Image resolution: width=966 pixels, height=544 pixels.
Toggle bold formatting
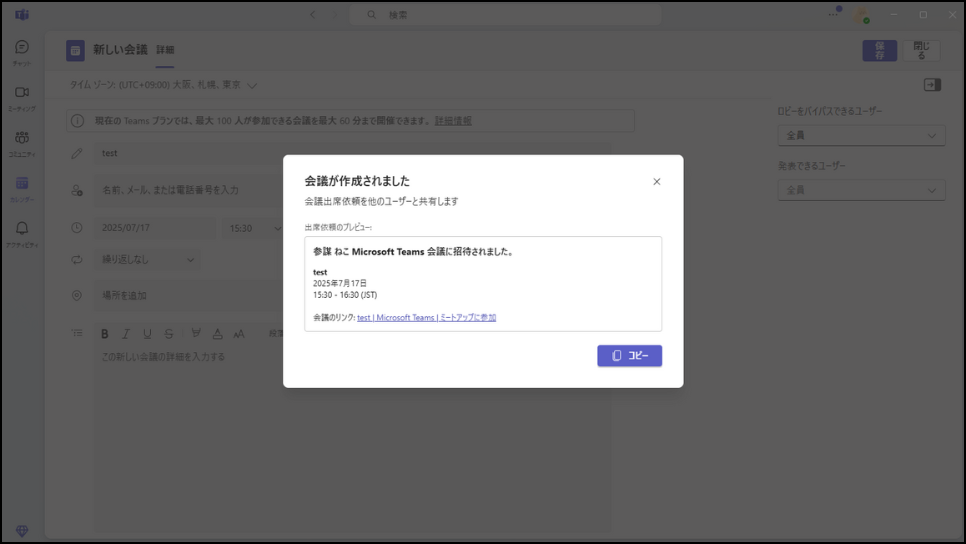click(x=105, y=334)
